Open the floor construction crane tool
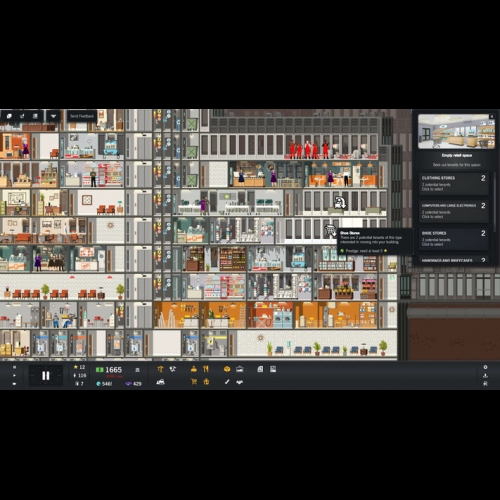The image size is (500, 500). pos(160,369)
